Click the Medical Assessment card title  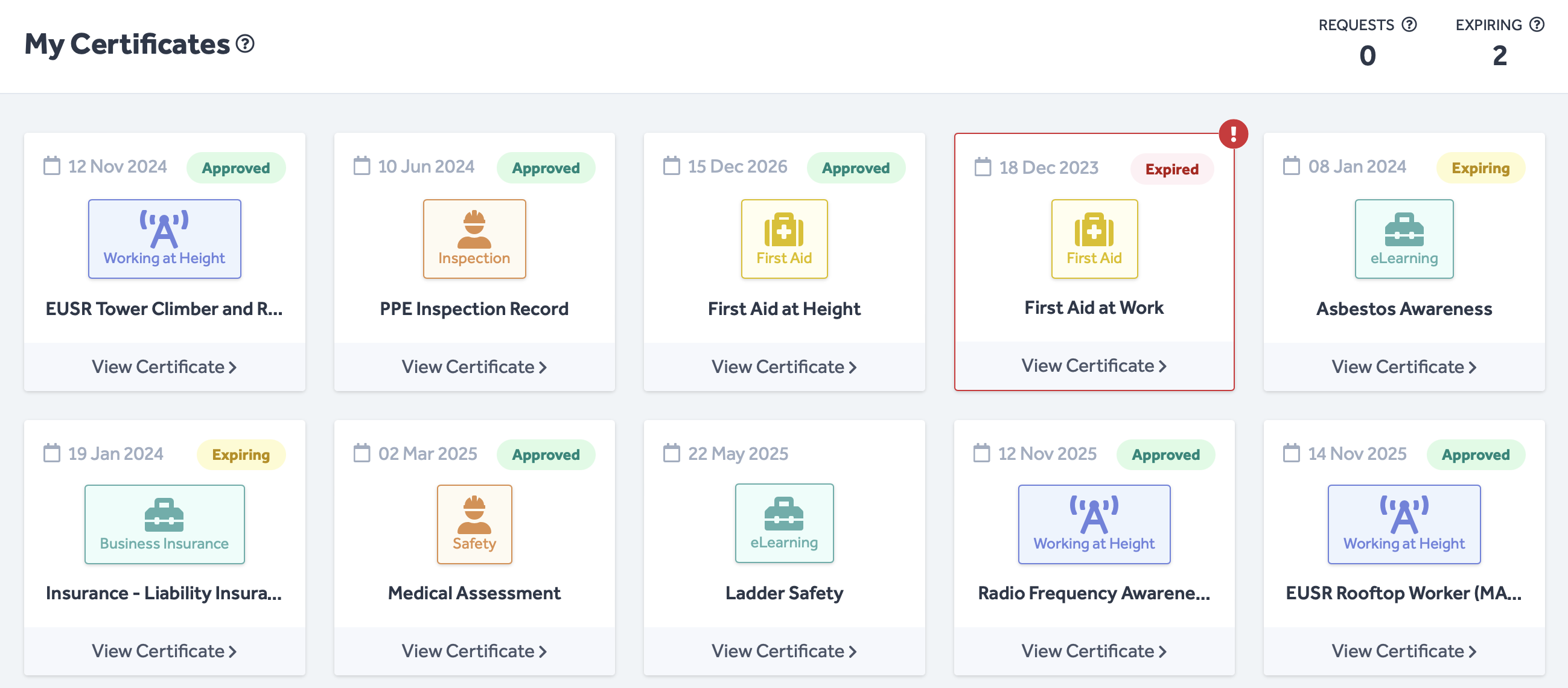(474, 593)
